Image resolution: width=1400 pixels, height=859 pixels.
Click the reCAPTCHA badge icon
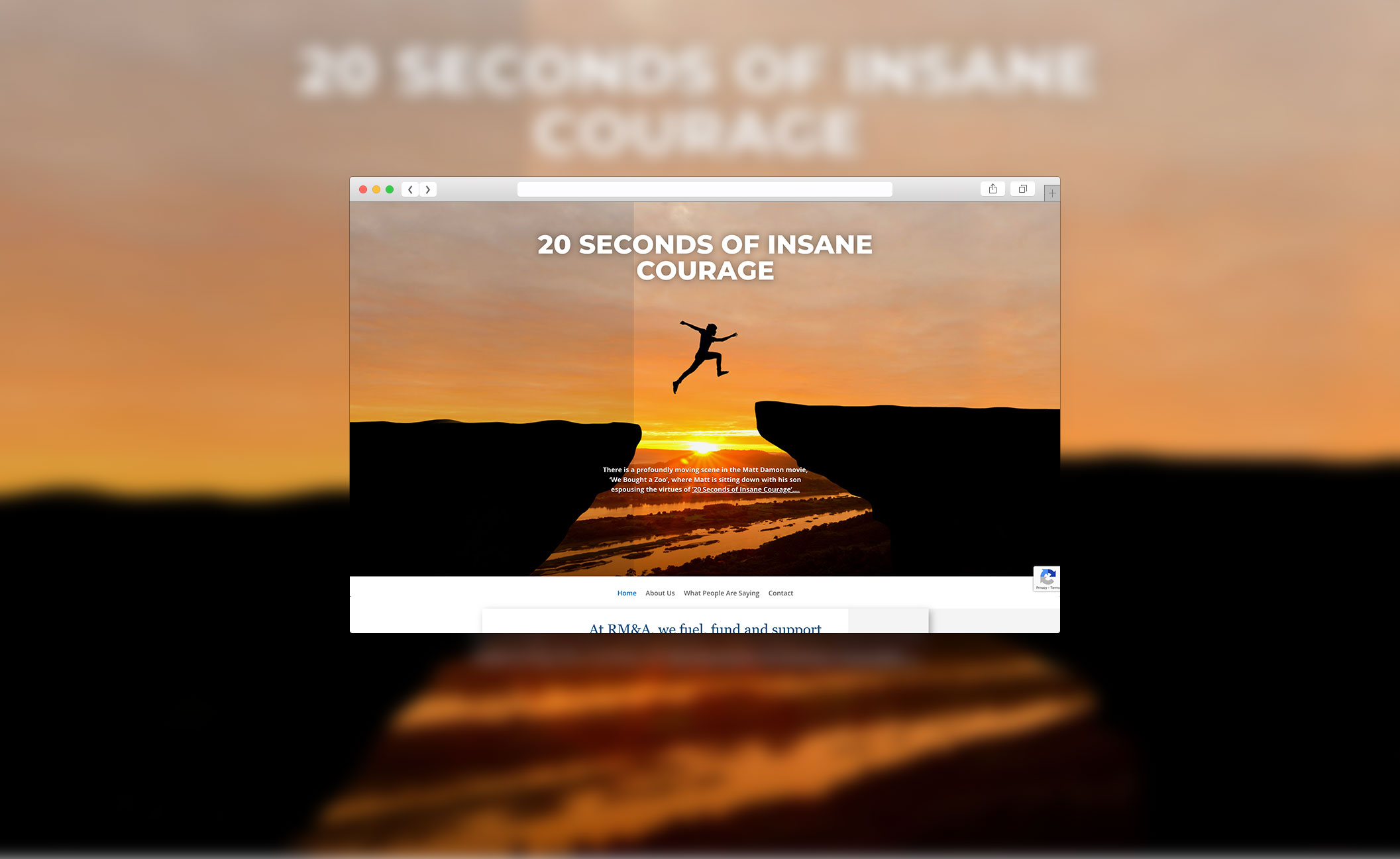(x=1048, y=576)
